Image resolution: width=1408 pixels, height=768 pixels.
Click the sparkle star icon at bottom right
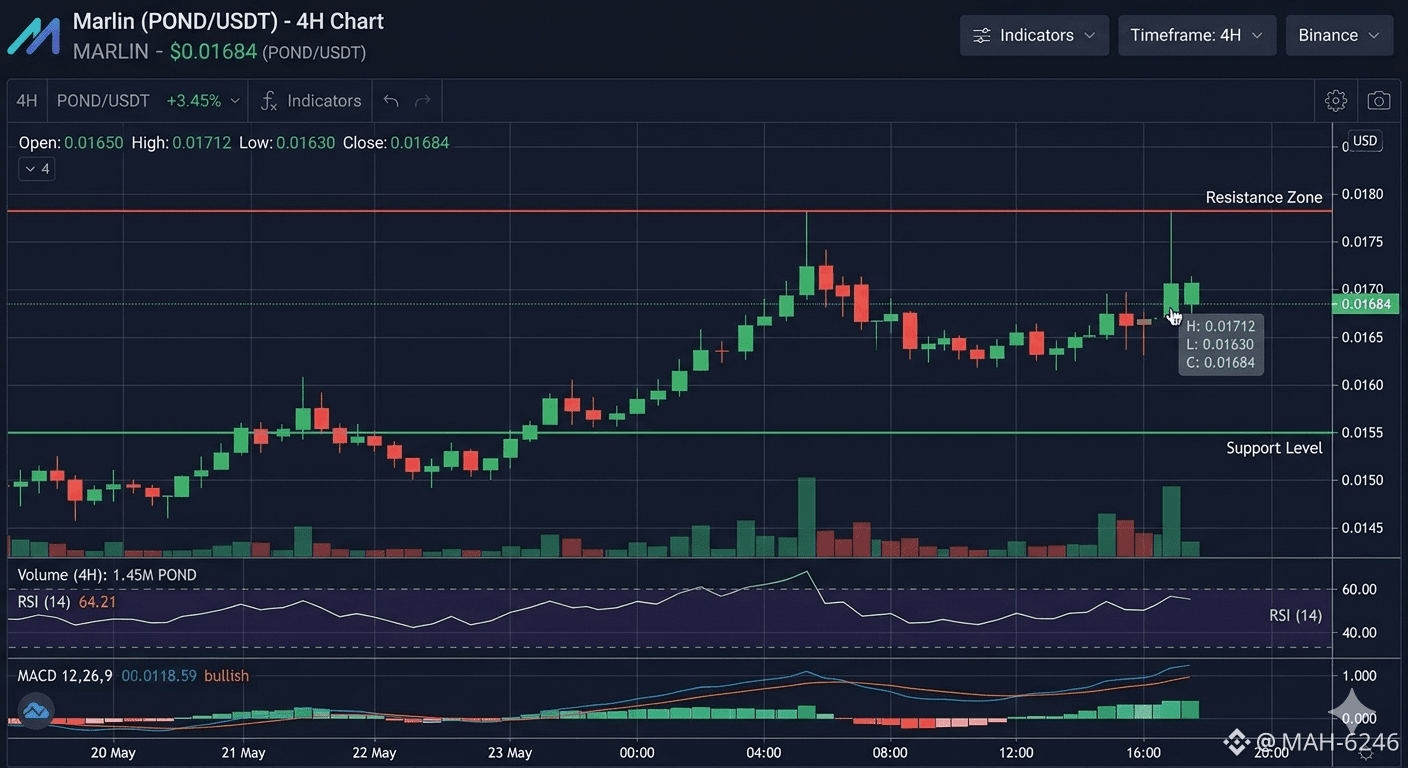coord(1353,711)
